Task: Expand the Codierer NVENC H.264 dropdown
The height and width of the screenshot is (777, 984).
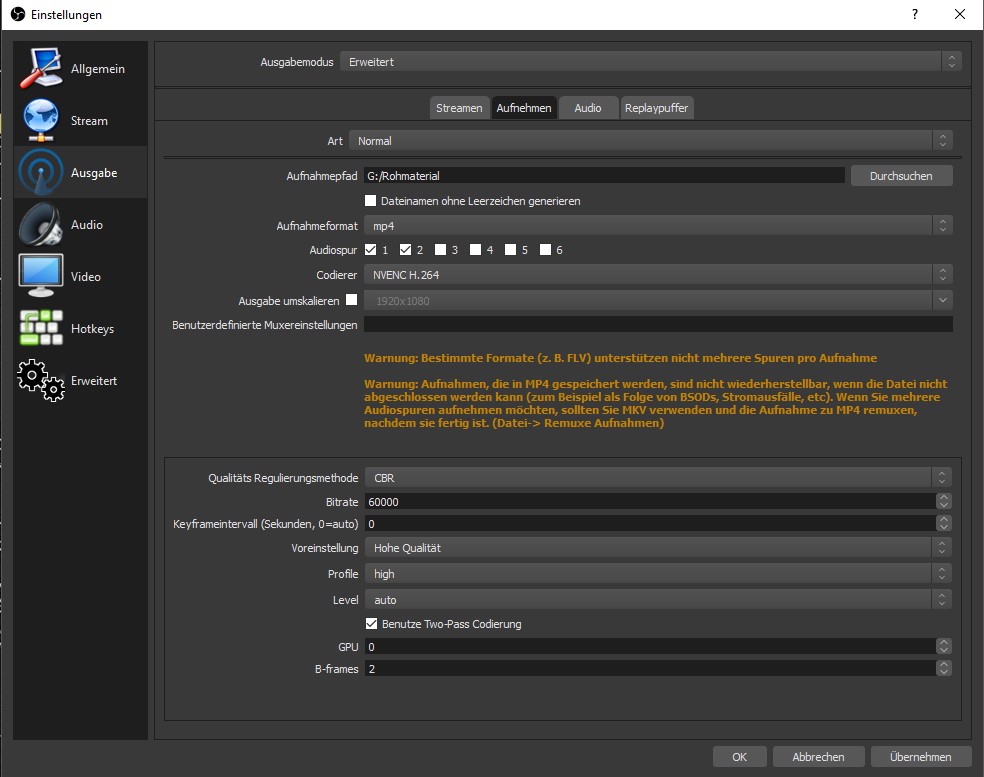Action: [657, 274]
